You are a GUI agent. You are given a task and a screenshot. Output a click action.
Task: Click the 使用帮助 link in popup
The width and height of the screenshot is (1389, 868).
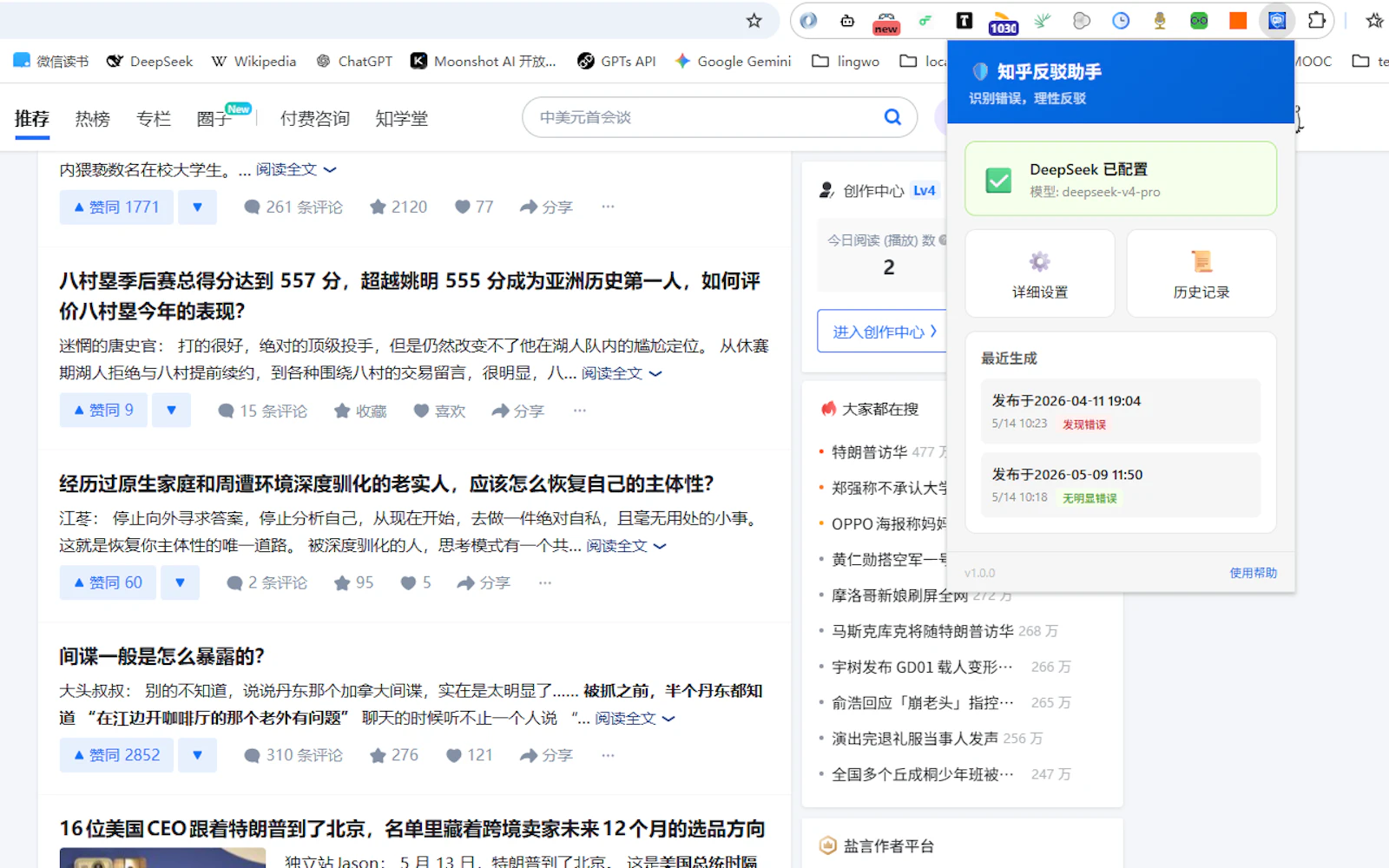(1253, 573)
